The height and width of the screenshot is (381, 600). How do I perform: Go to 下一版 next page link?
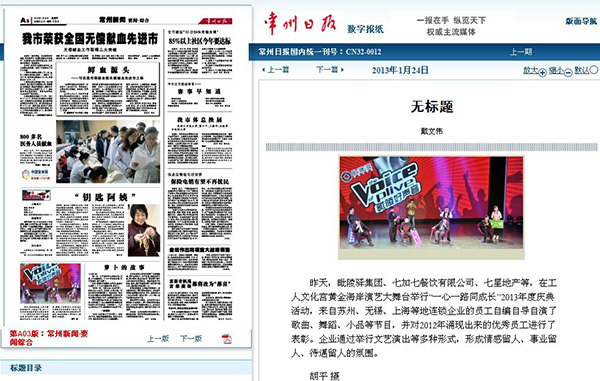click(191, 339)
